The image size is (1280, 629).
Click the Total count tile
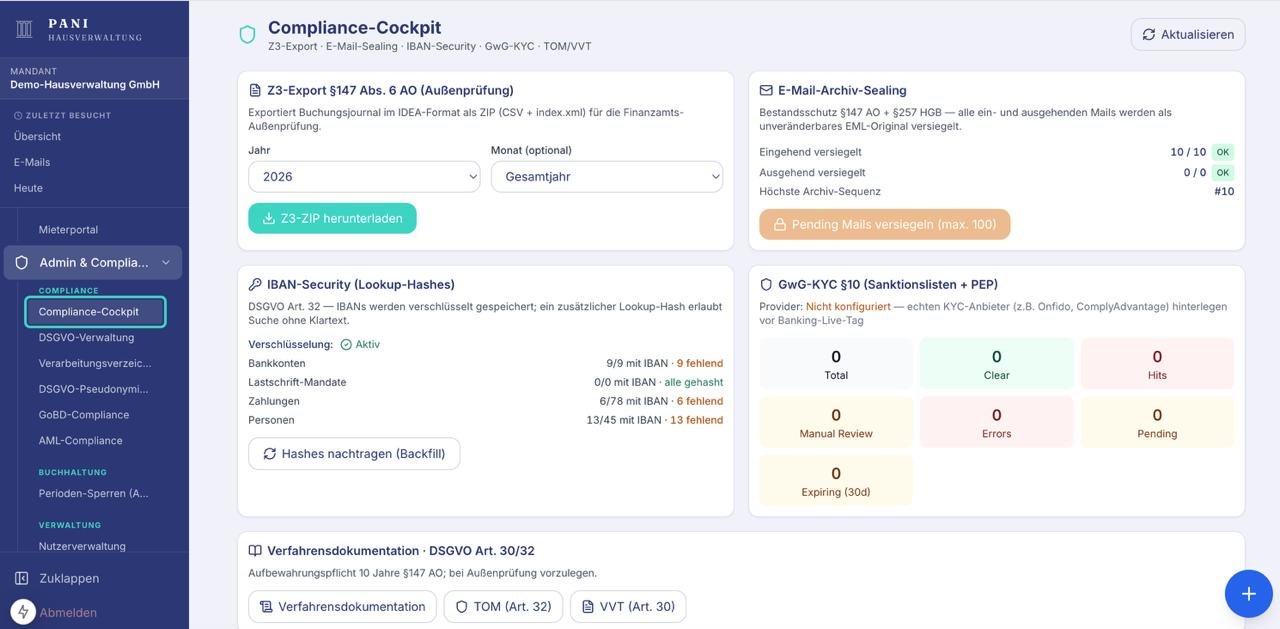(836, 364)
